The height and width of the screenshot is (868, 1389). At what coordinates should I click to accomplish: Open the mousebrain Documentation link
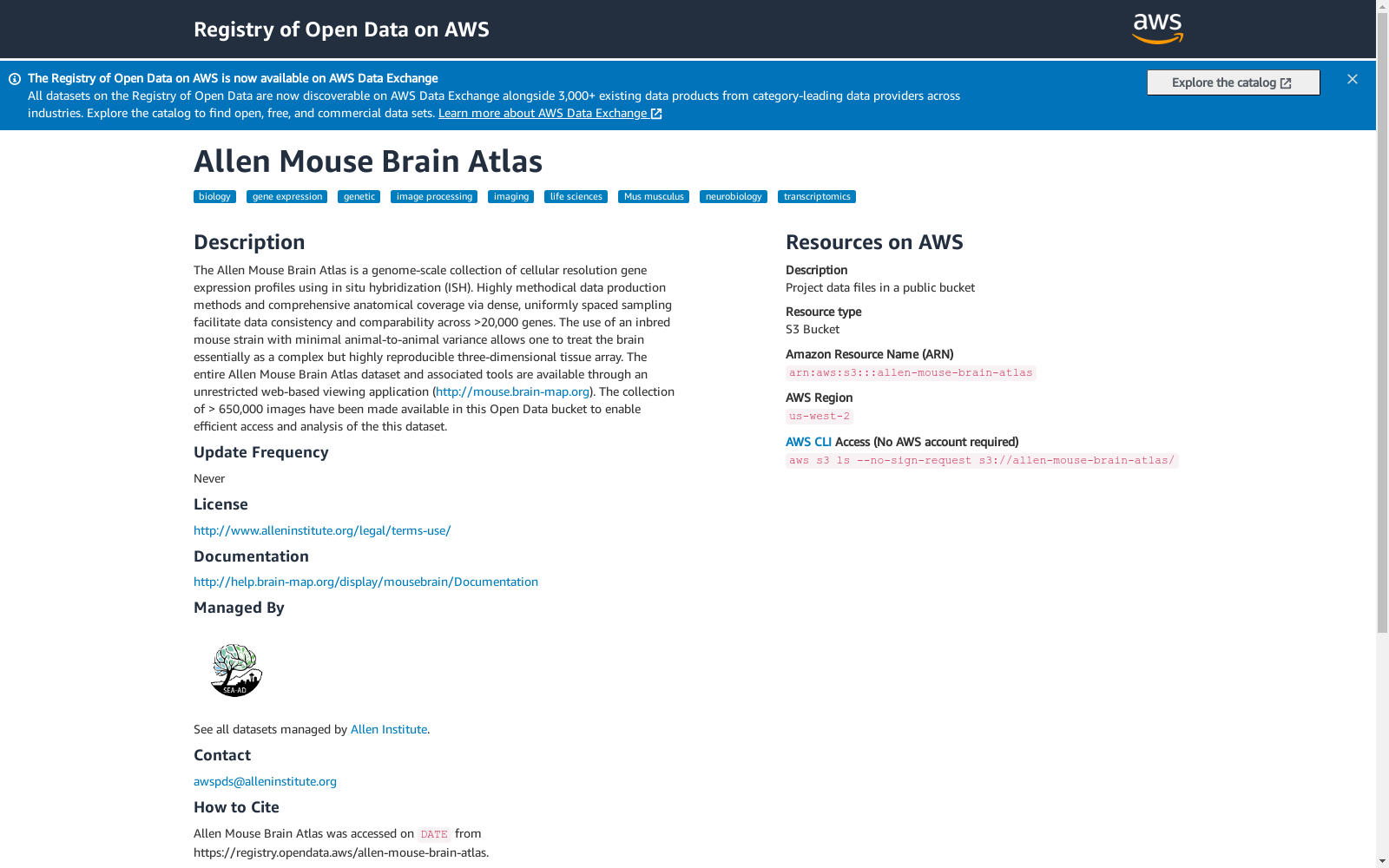(x=365, y=582)
